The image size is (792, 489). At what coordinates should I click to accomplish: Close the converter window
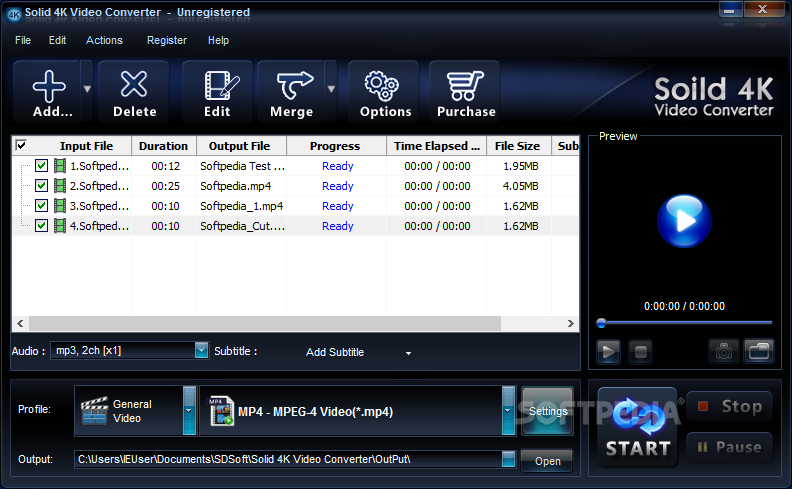pos(763,10)
